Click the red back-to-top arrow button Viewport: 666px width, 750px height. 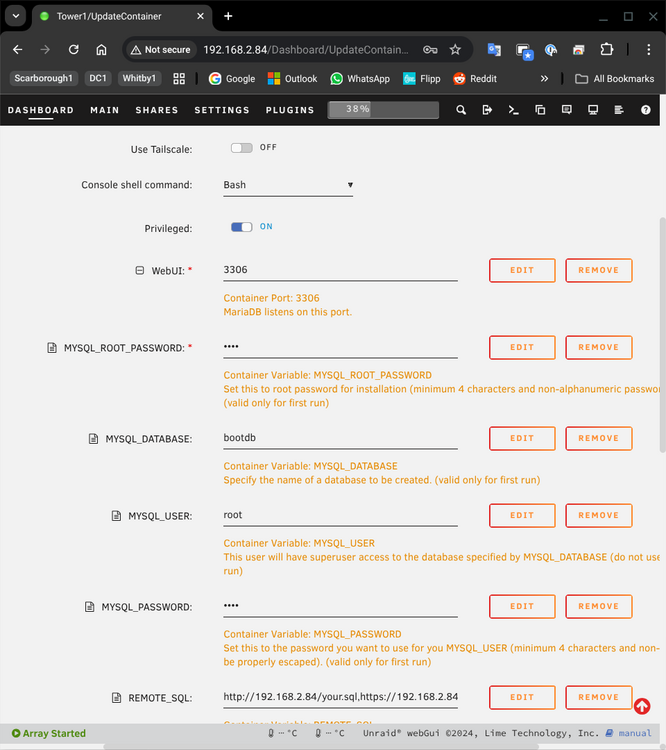point(642,706)
